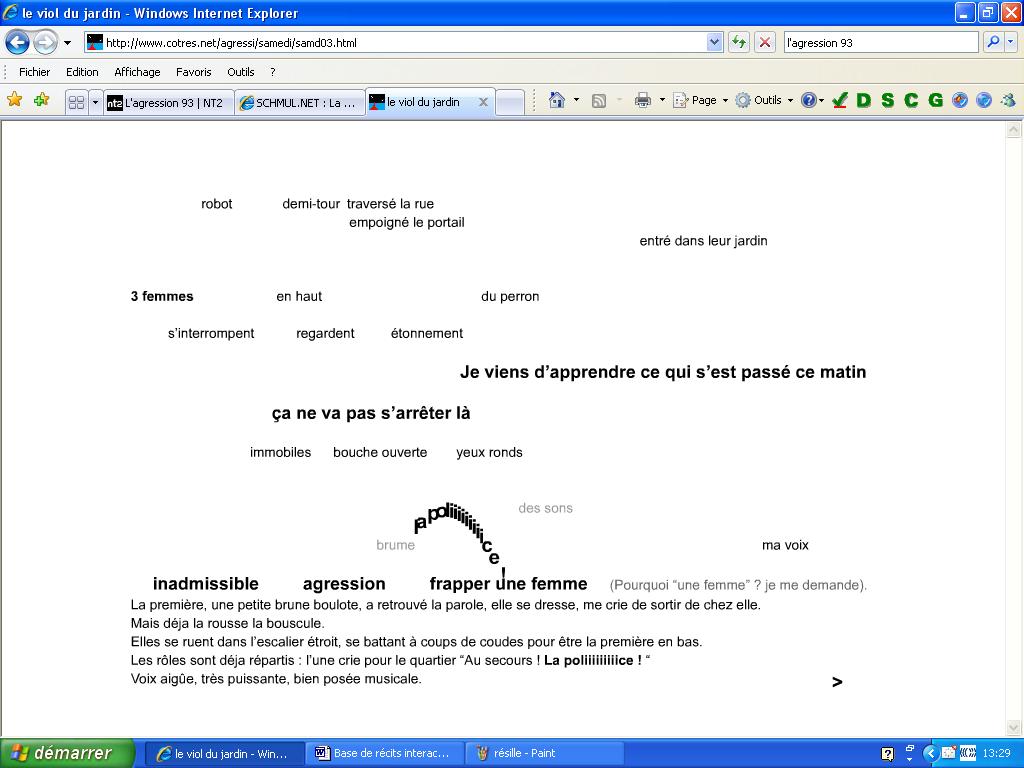The image size is (1024, 768).
Task: Click the scrollbar down arrow
Action: tap(1013, 727)
